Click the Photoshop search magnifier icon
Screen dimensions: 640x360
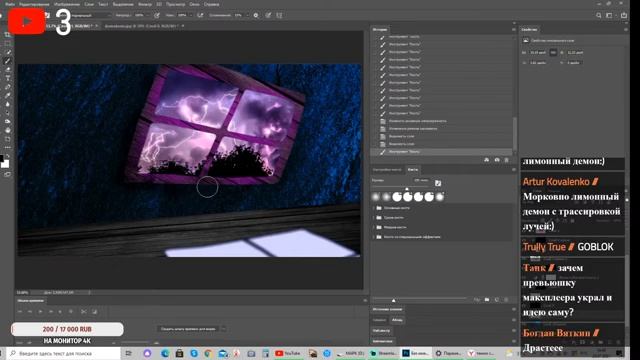tap(598, 16)
